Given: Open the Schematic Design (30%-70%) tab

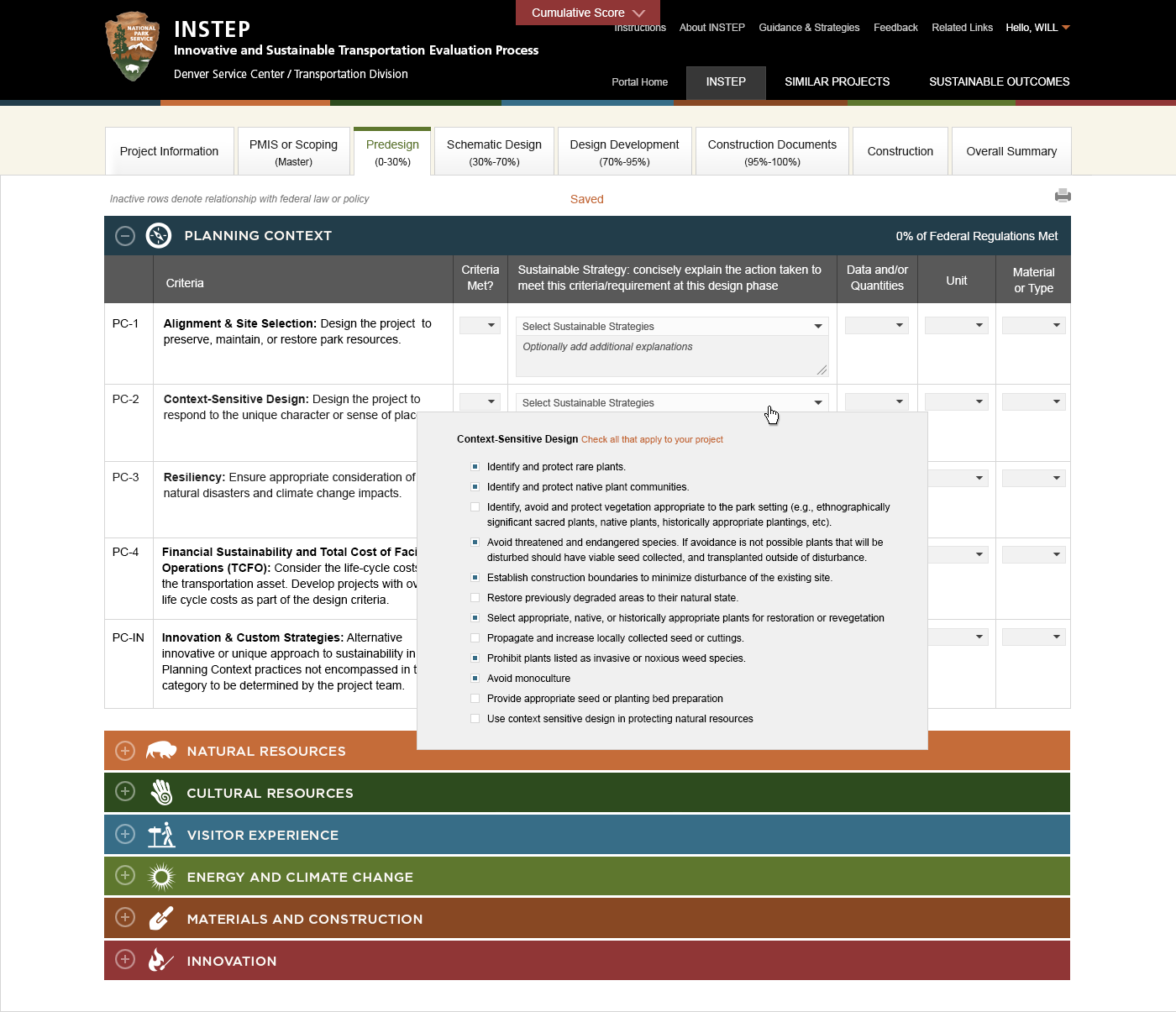Looking at the screenshot, I should tap(494, 151).
